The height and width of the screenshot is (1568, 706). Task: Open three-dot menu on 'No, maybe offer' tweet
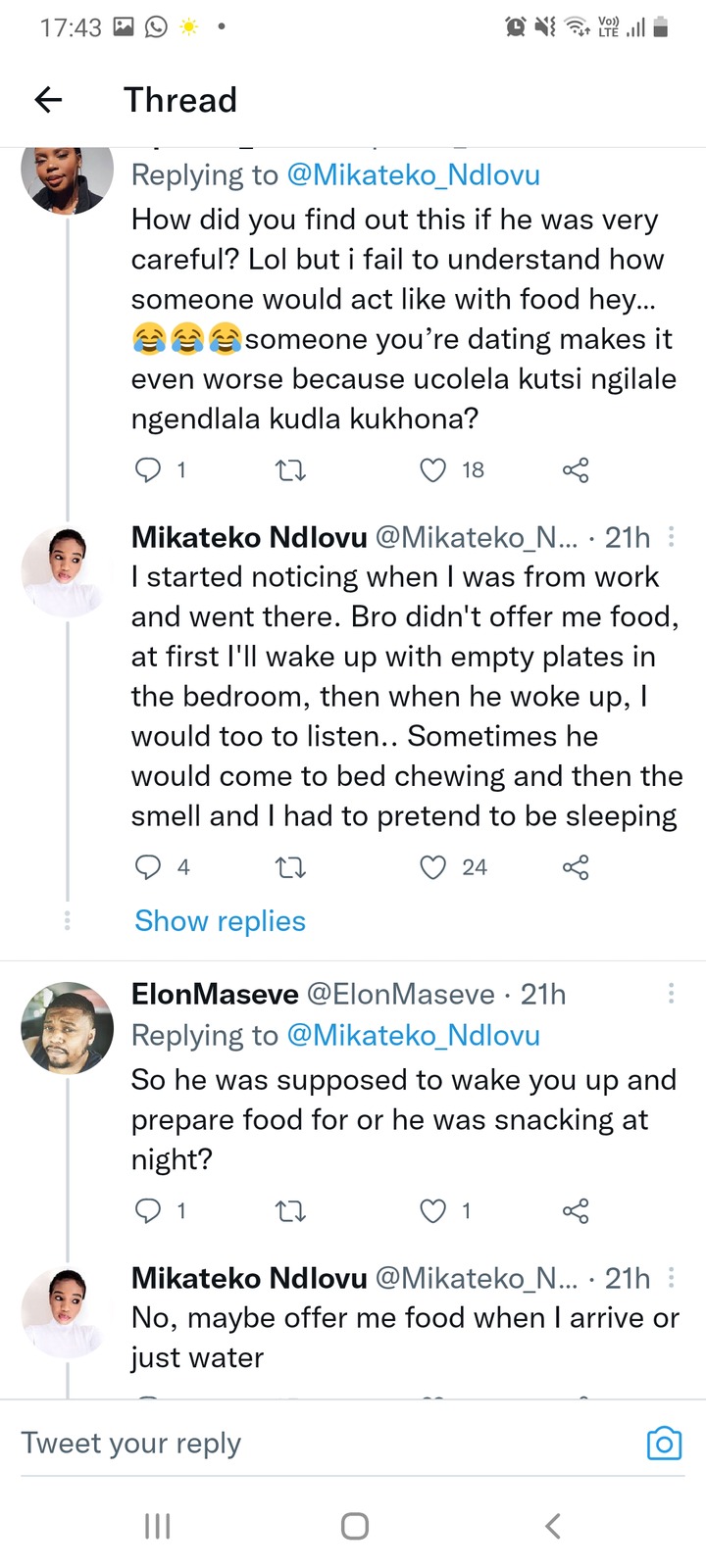[671, 1277]
